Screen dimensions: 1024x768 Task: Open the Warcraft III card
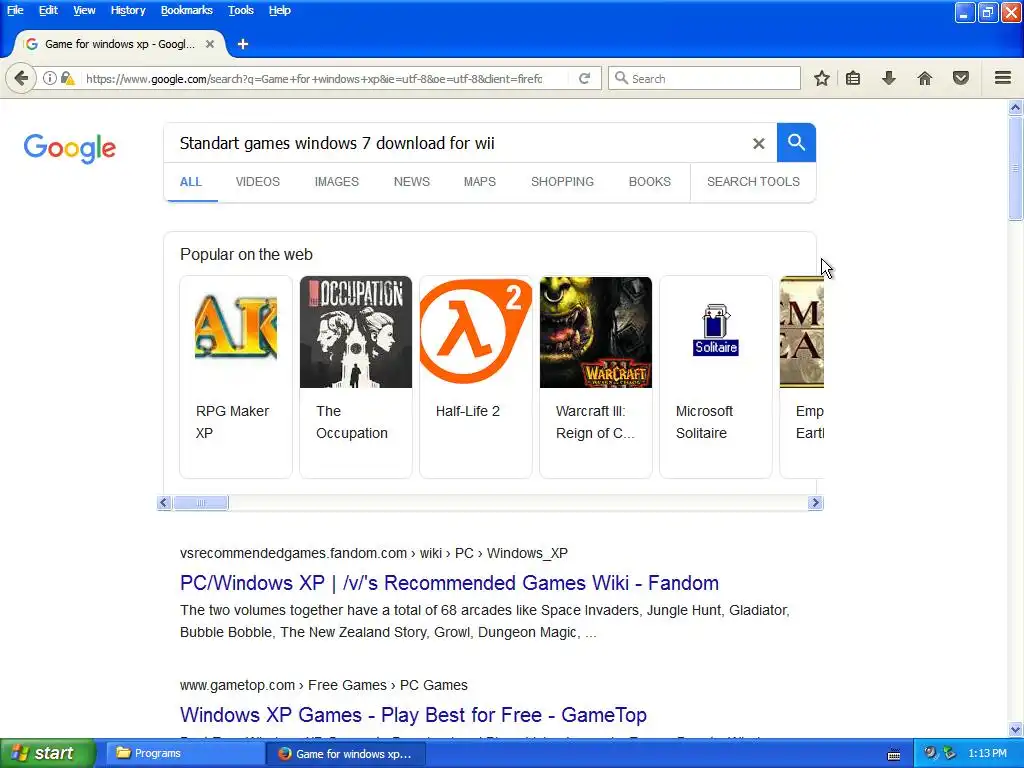pyautogui.click(x=596, y=377)
